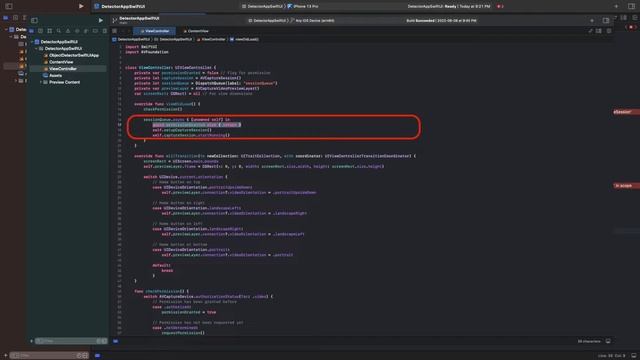The image size is (640, 360).
Task: Toggle the navigator sidebar in front window
Action: pos(34,20)
